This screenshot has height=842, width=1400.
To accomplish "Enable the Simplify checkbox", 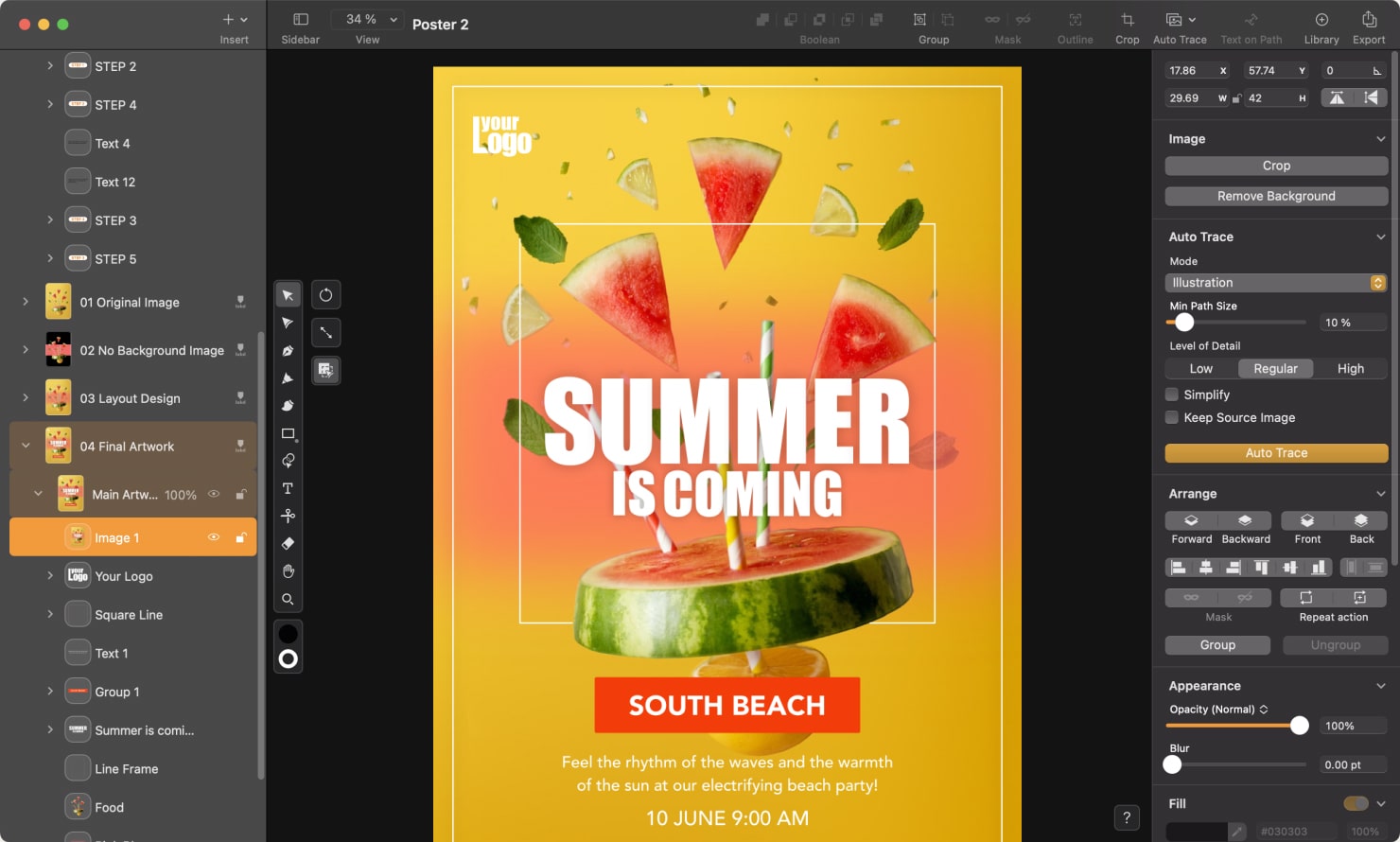I will tap(1172, 395).
